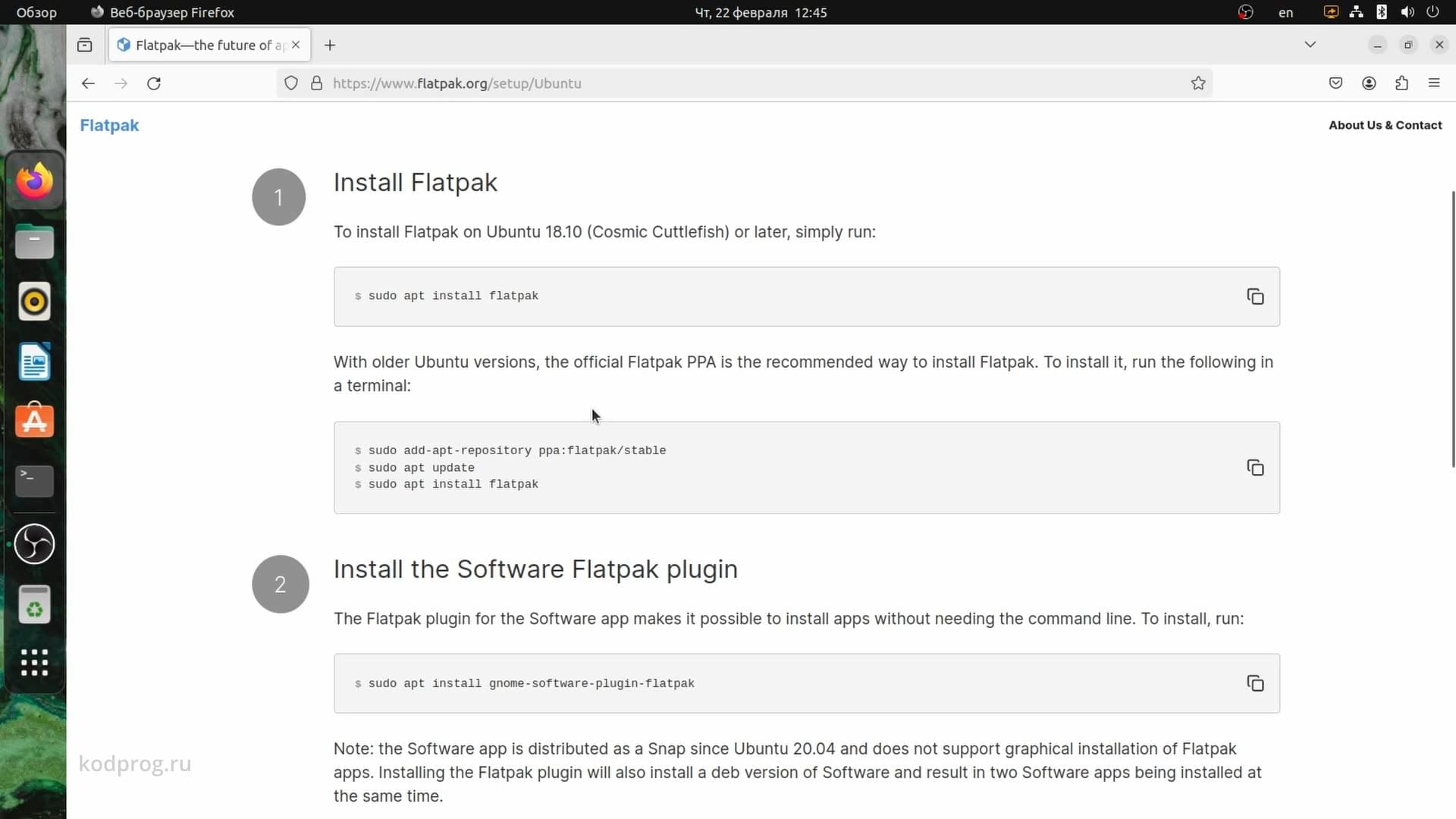
Task: Click the 'sudo apt update' command line
Action: (421, 468)
